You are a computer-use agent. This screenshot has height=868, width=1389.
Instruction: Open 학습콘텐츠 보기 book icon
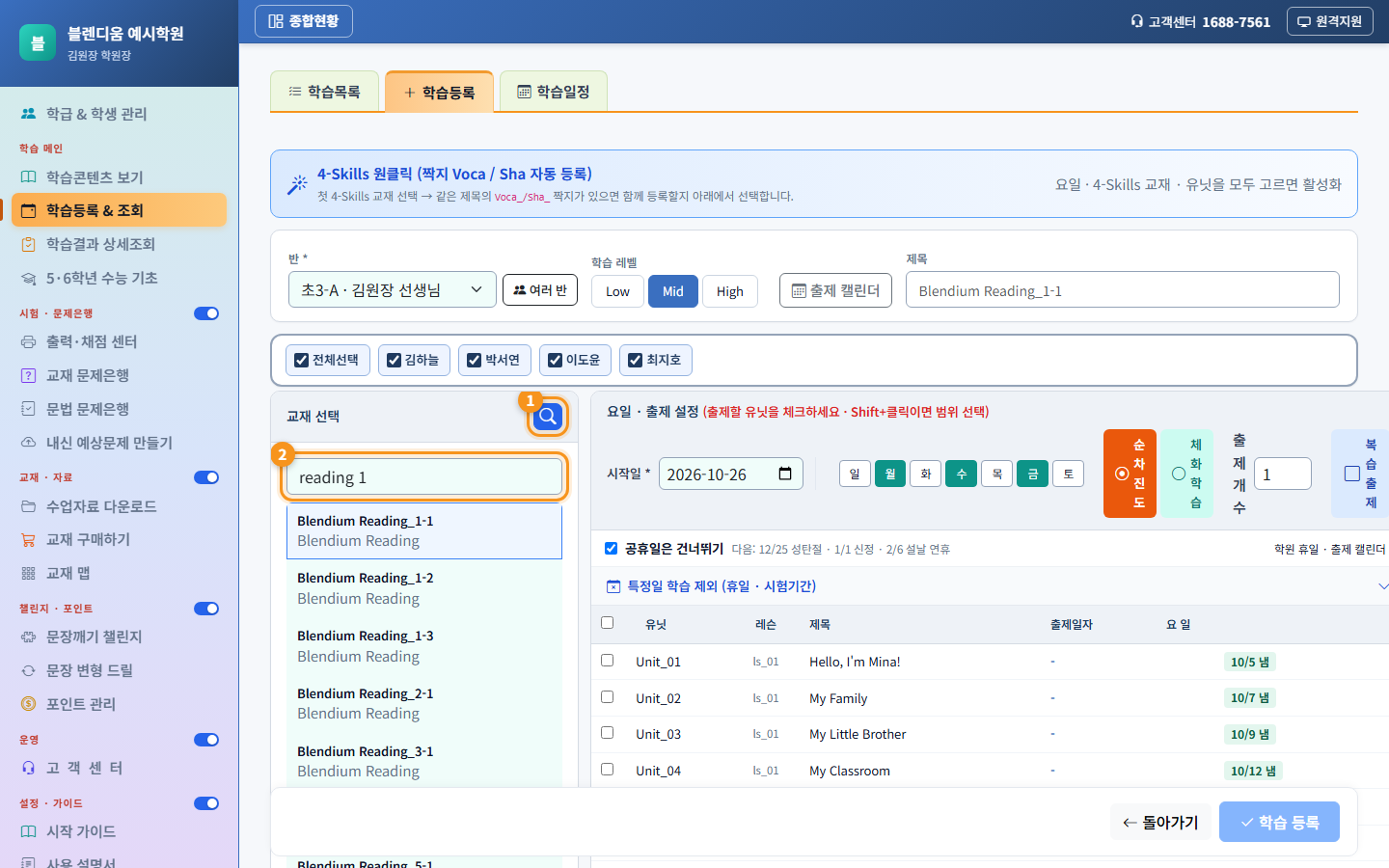(29, 177)
